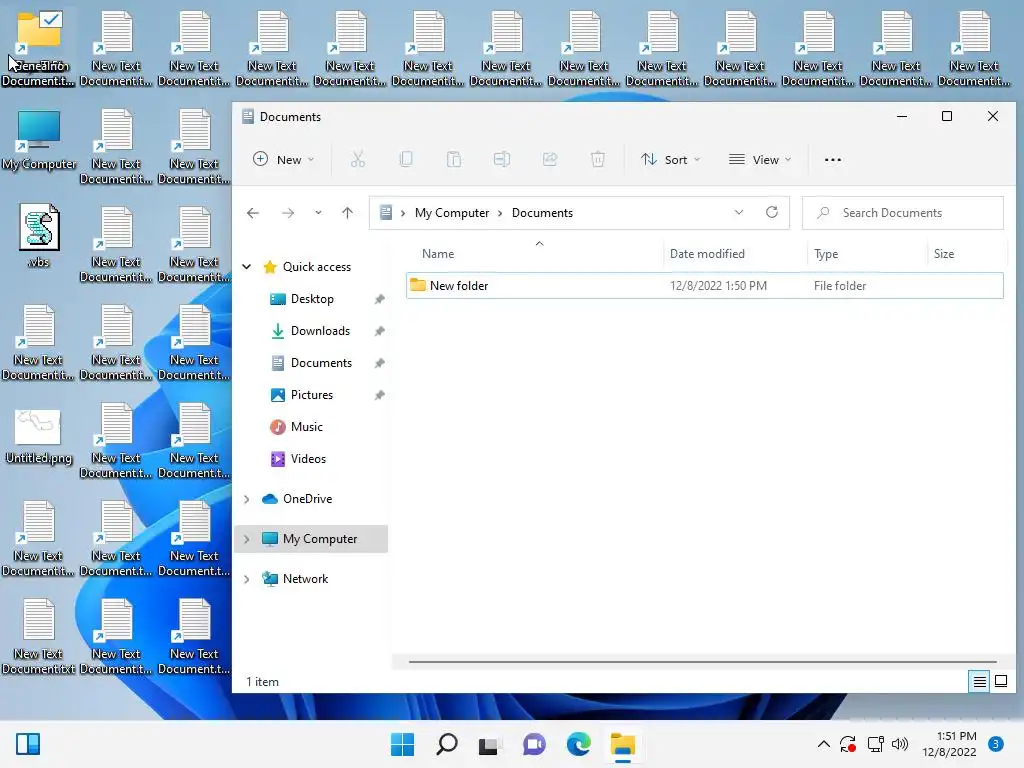
Task: Launch Microsoft Edge from taskbar
Action: (x=579, y=744)
